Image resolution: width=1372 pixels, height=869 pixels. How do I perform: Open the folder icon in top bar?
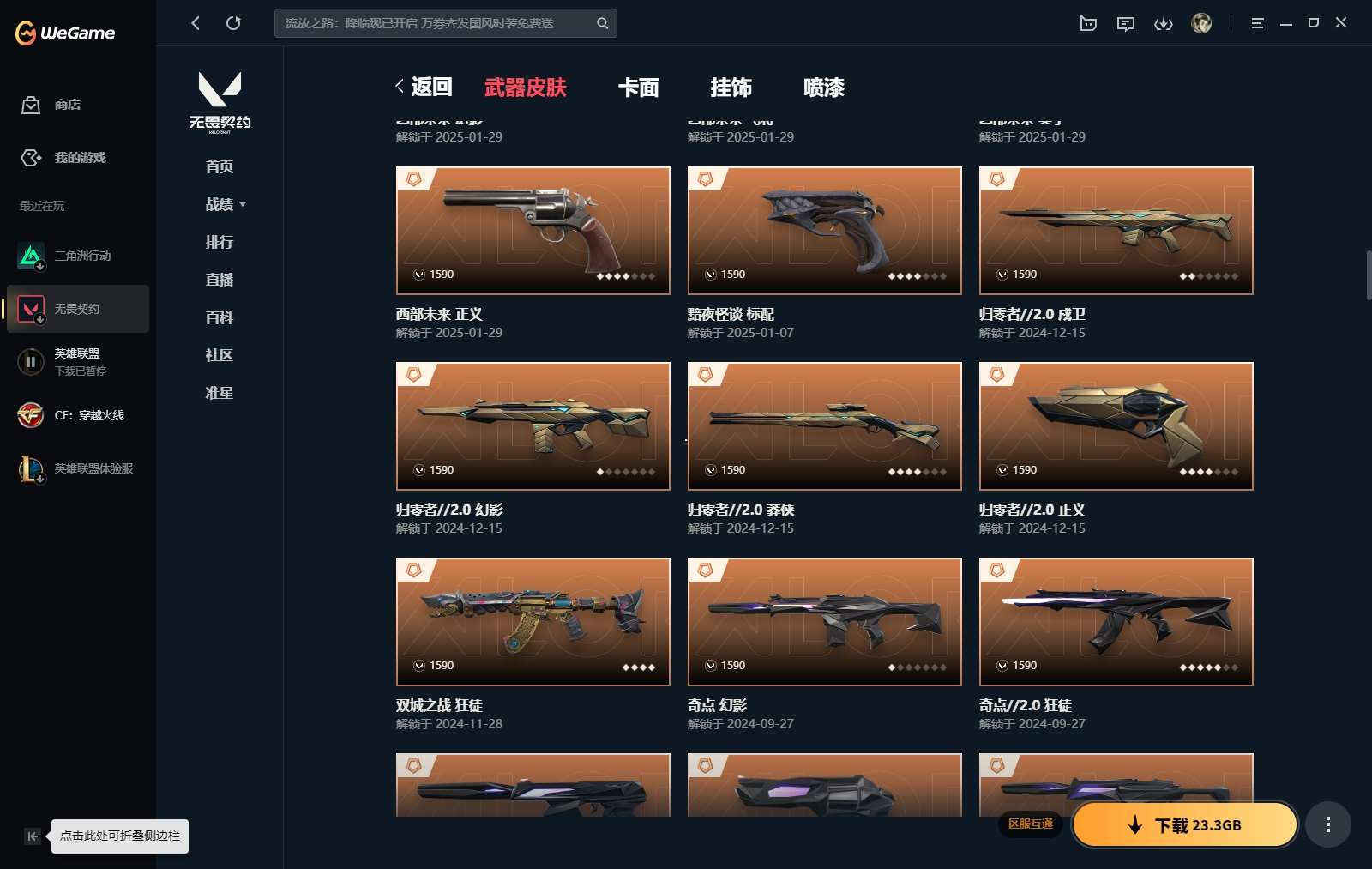(1088, 23)
